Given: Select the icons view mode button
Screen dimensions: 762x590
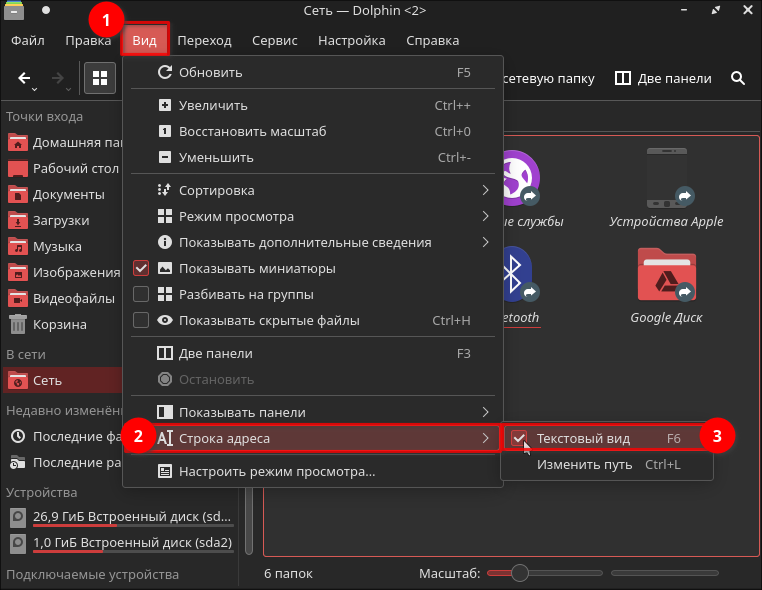Looking at the screenshot, I should coord(100,78).
